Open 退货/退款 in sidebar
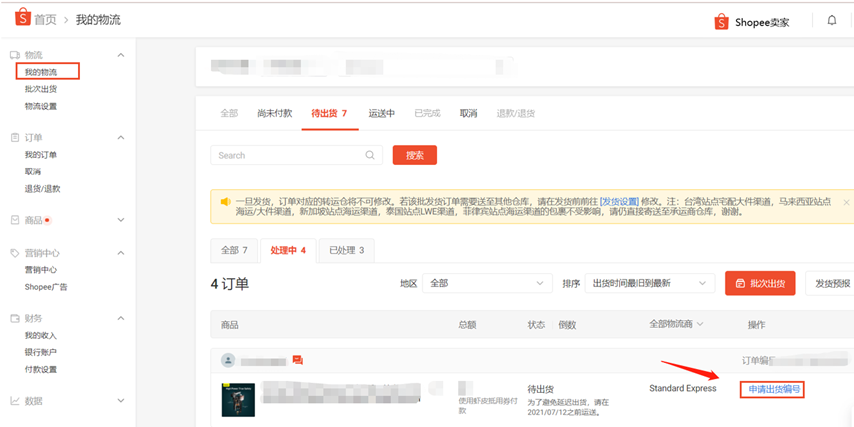Viewport: 854px width, 427px height. pyautogui.click(x=42, y=189)
